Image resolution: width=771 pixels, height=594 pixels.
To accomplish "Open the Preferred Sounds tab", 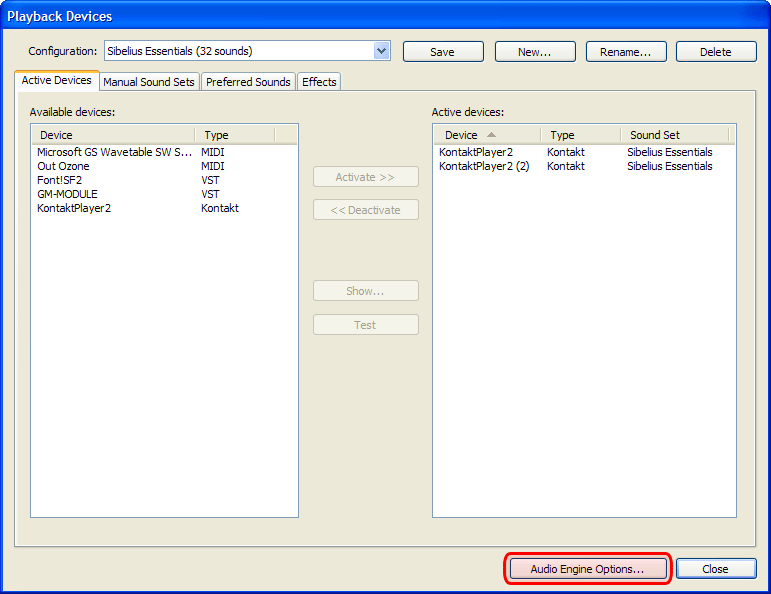I will click(x=248, y=82).
